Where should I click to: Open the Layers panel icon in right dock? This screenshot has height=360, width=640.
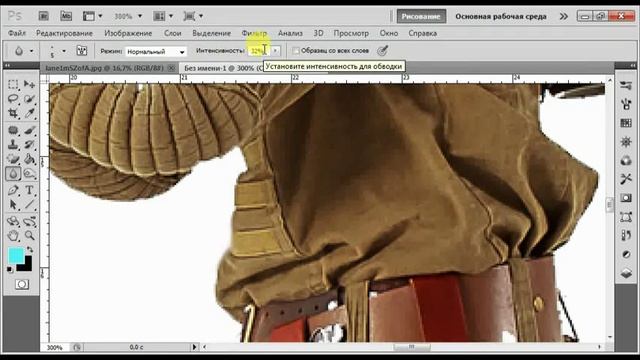coord(626,273)
